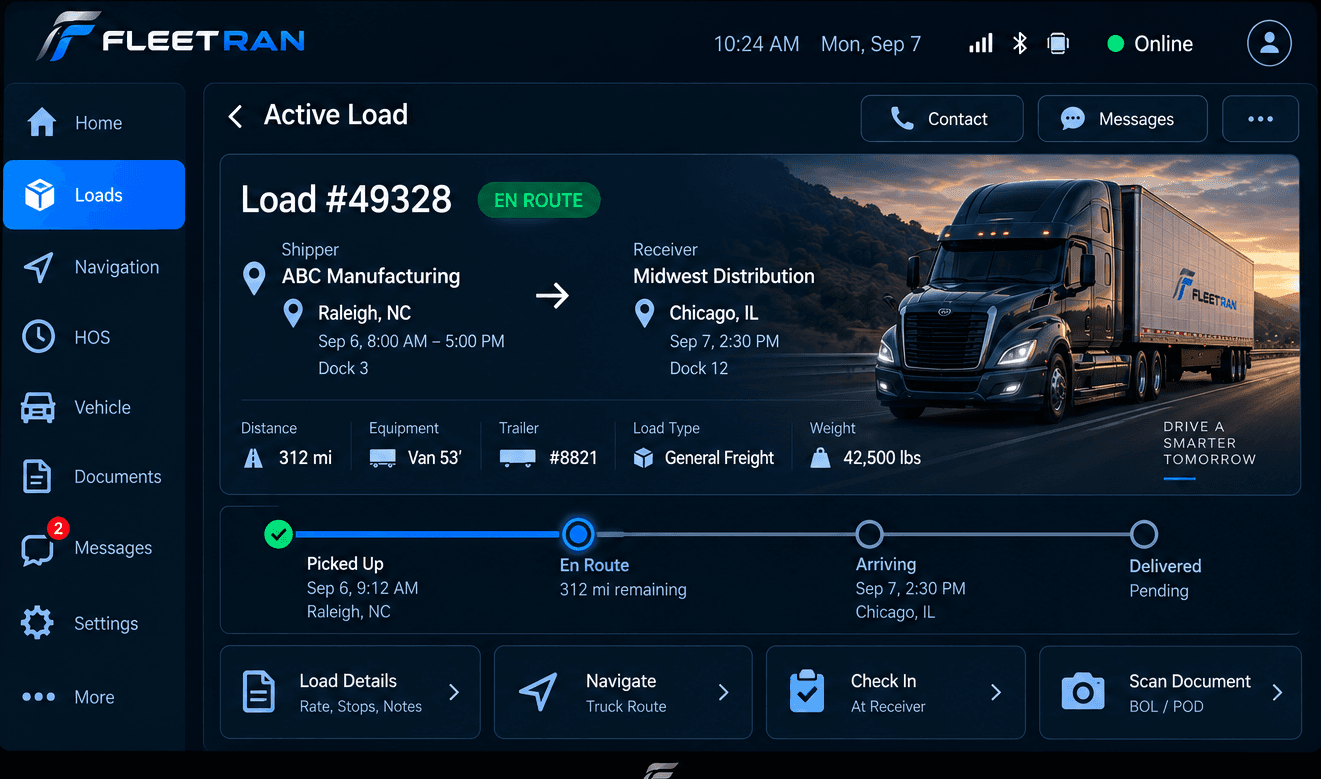Select the Arriving progress marker
The image size is (1321, 779).
[x=870, y=534]
